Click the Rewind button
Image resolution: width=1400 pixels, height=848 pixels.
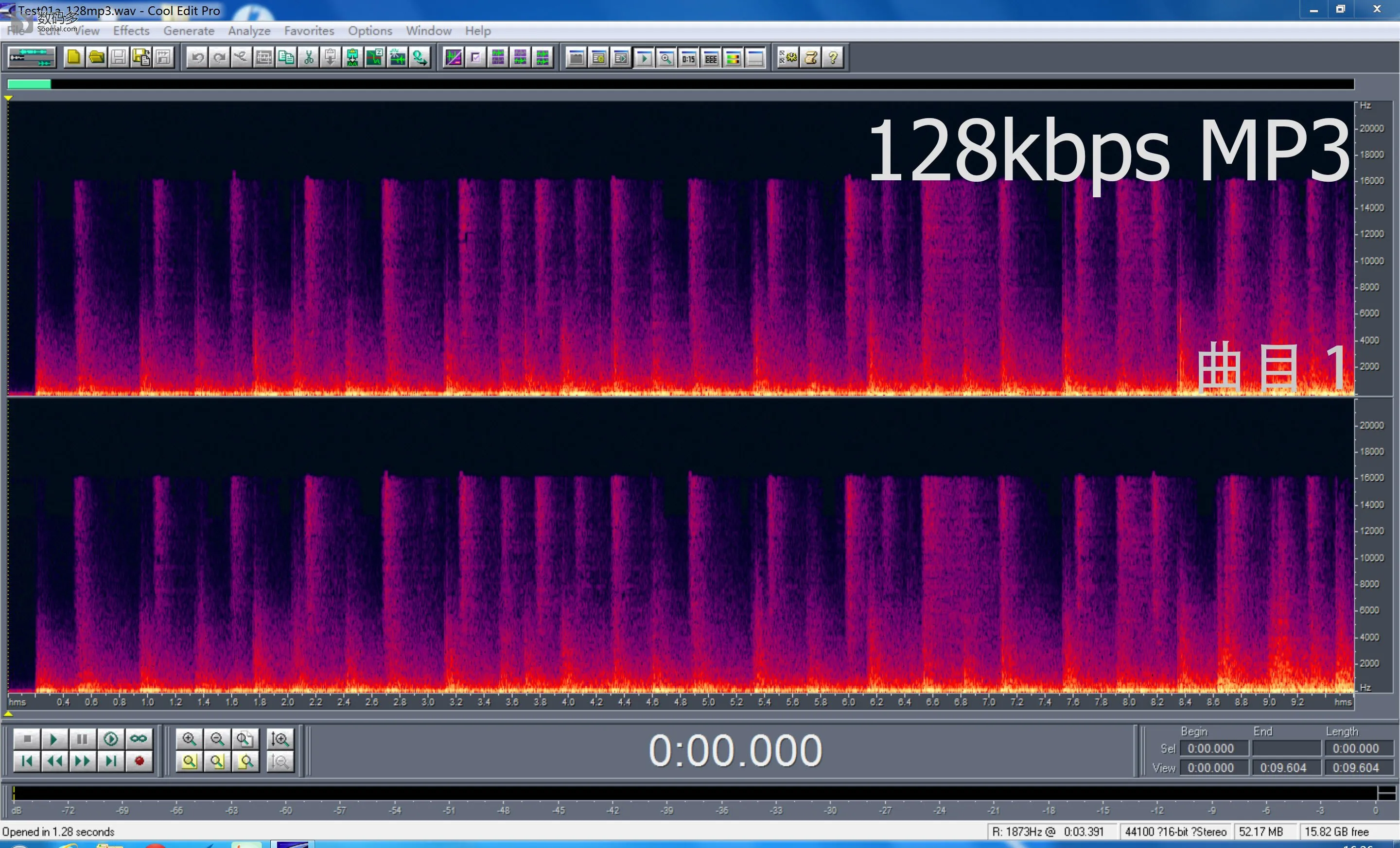(x=54, y=761)
